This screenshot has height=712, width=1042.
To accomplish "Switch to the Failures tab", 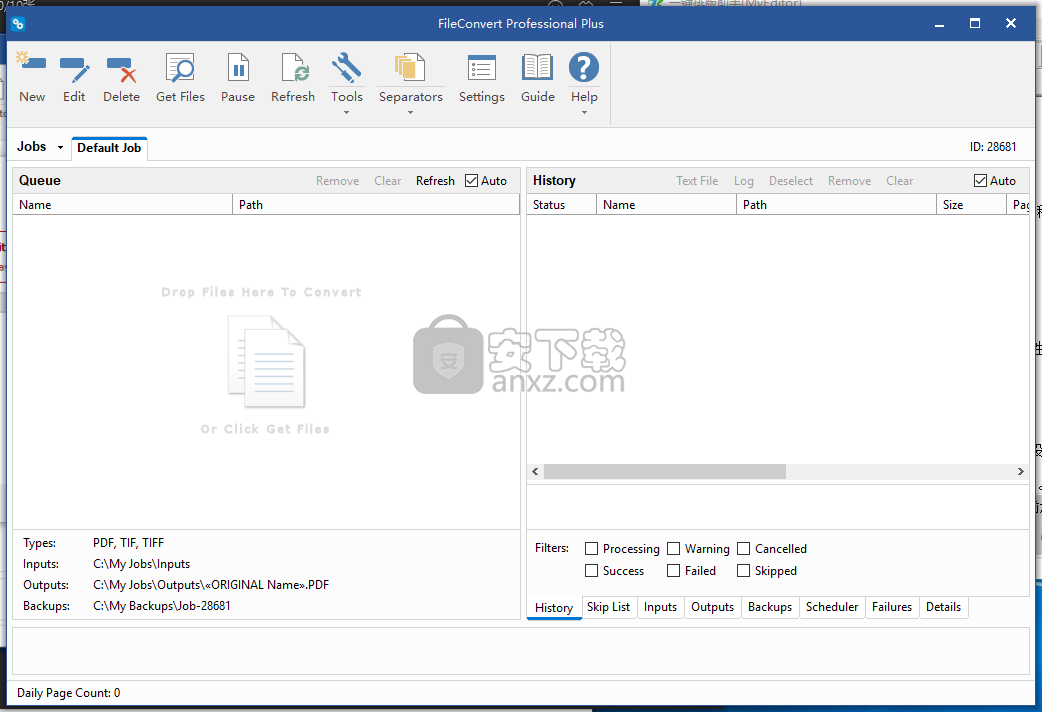I will [x=892, y=607].
